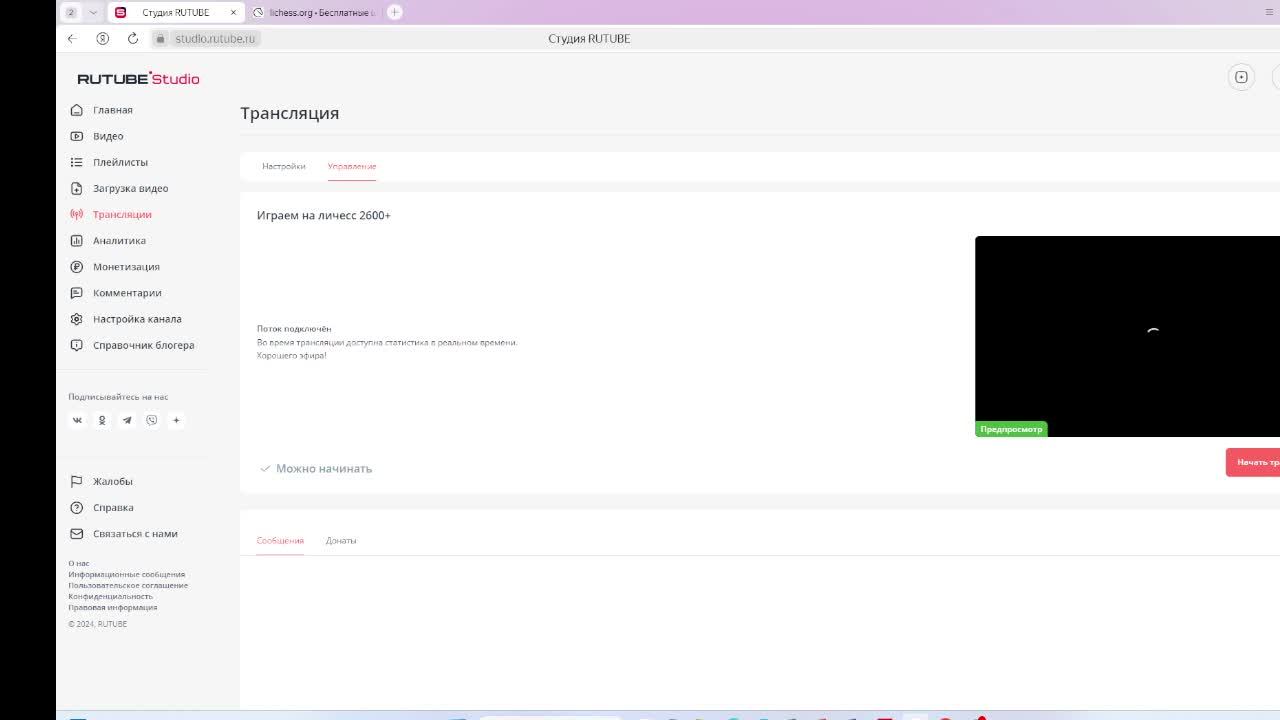Click the Загрузка видео upload icon
Screen dimensions: 1280x720
[x=76, y=188]
